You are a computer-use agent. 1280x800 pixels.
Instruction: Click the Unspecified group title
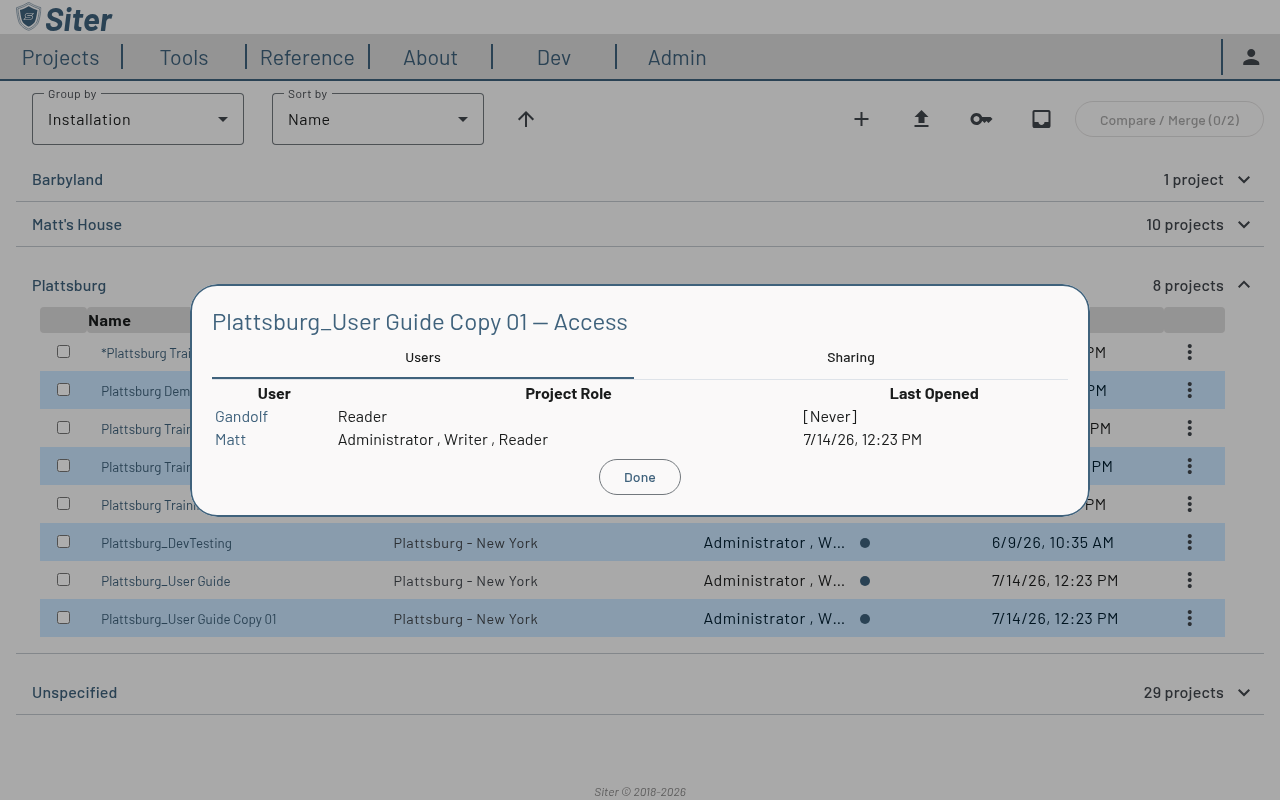[74, 692]
